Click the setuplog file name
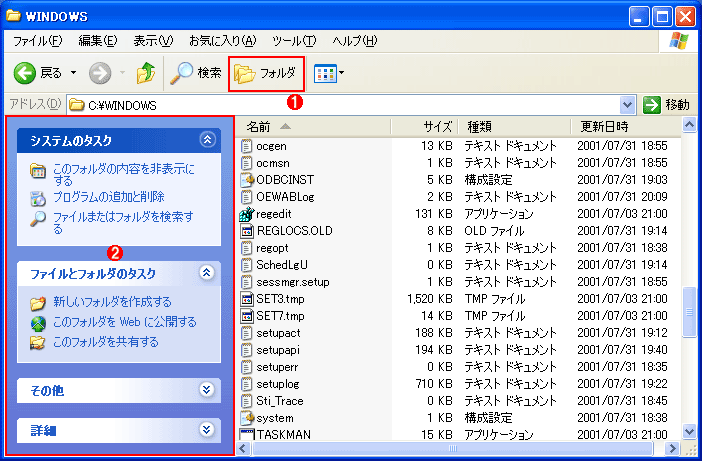This screenshot has width=702, height=461. [x=278, y=384]
